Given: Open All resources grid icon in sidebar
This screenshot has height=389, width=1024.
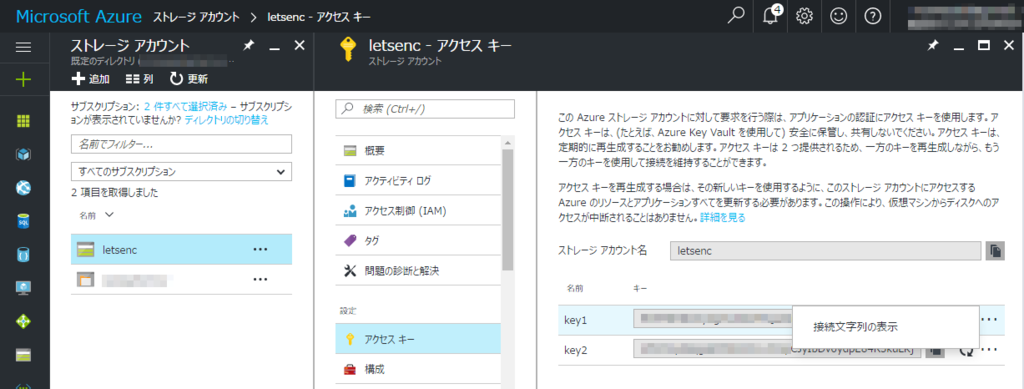Looking at the screenshot, I should (x=24, y=121).
